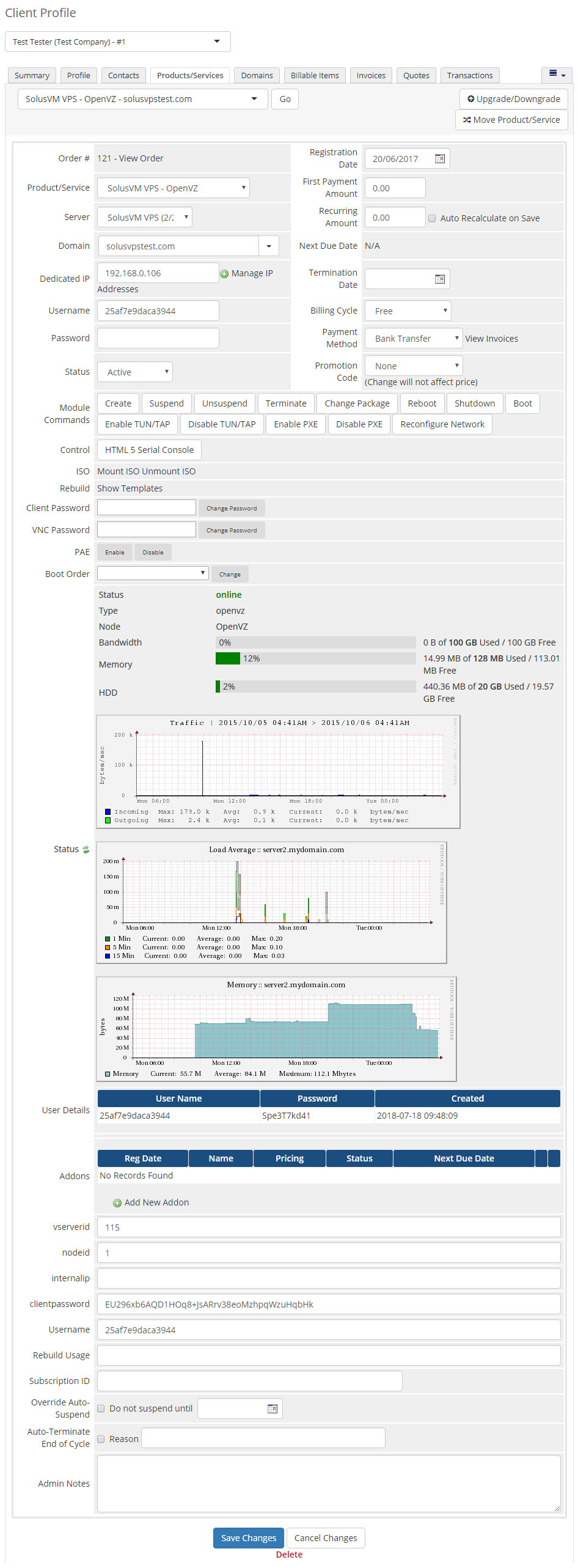Enable Auto Recalculate on Save checkbox
This screenshot has width=578, height=1568.
point(432,218)
